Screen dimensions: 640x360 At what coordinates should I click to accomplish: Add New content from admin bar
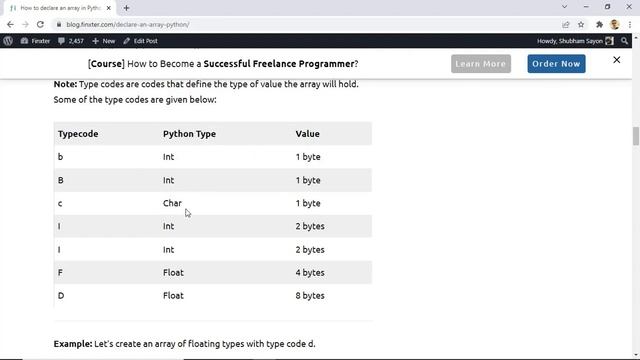[104, 41]
